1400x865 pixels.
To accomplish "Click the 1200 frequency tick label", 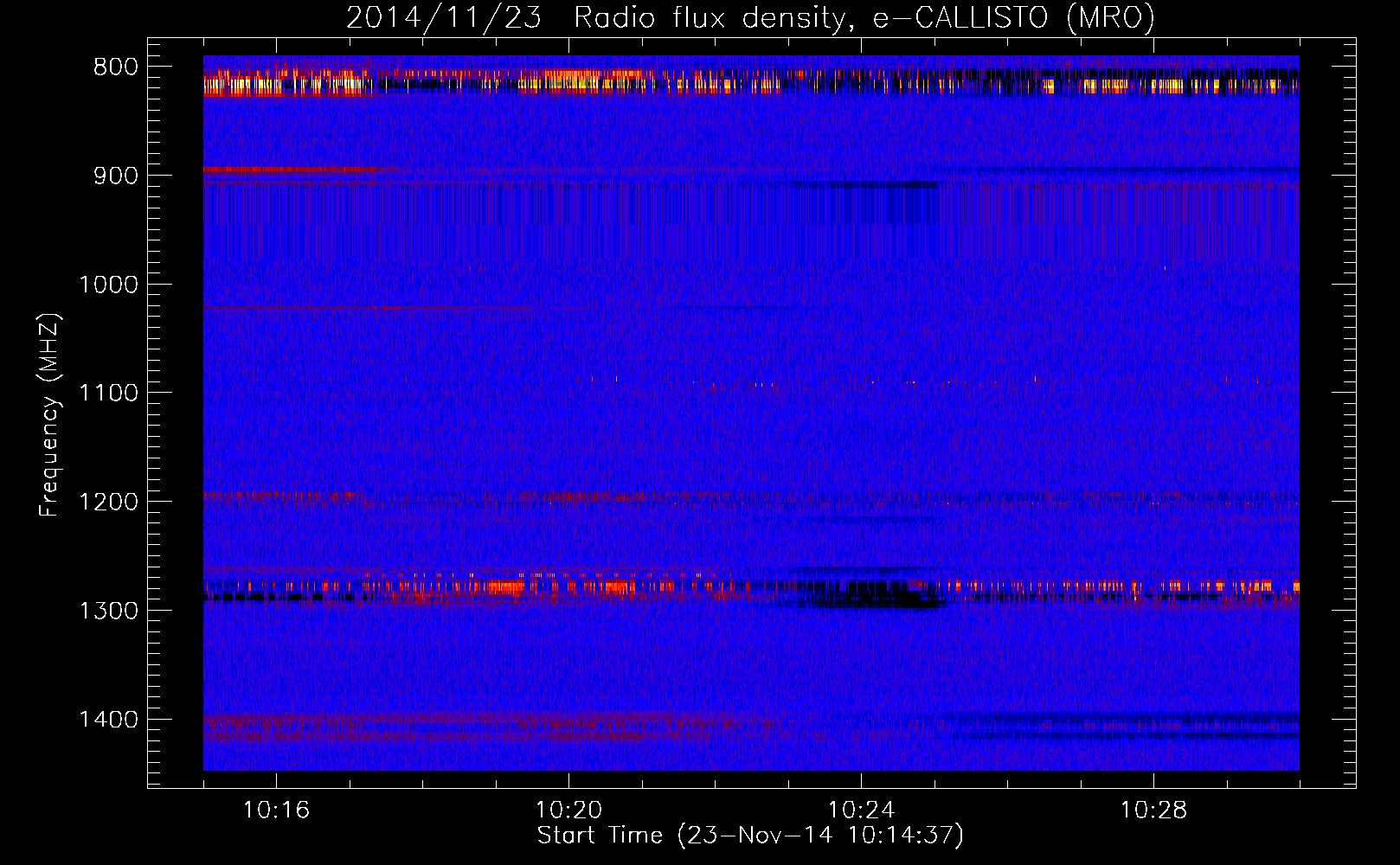I will pos(108,503).
